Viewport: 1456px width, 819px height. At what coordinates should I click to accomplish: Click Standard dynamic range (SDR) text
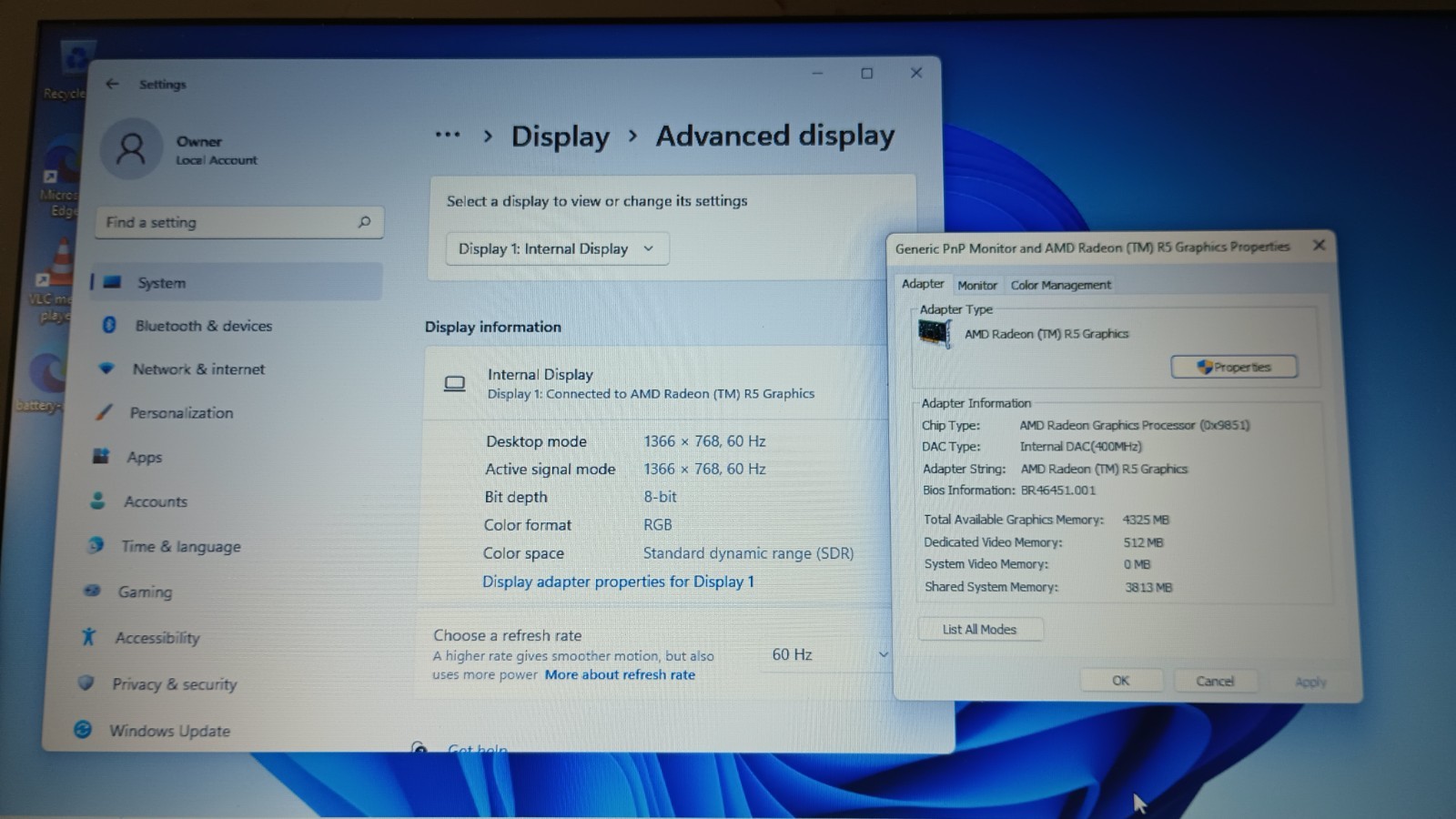click(748, 553)
